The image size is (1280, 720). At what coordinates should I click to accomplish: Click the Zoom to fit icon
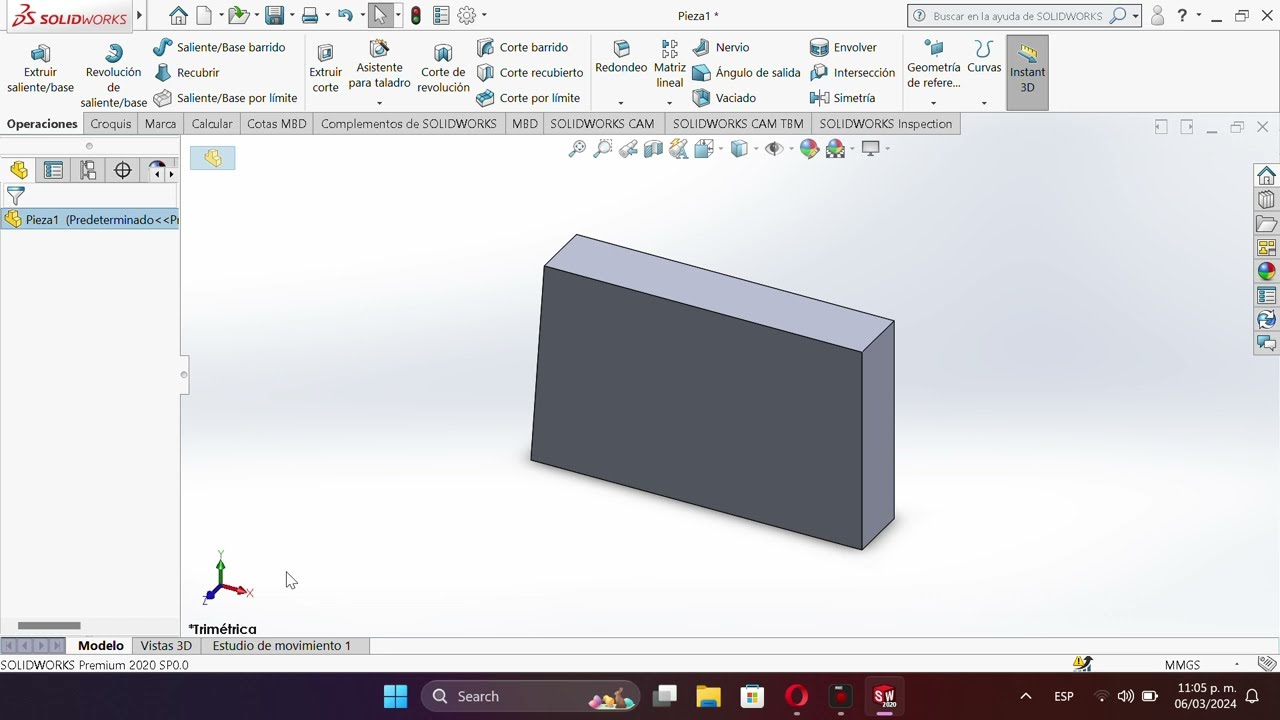(577, 149)
